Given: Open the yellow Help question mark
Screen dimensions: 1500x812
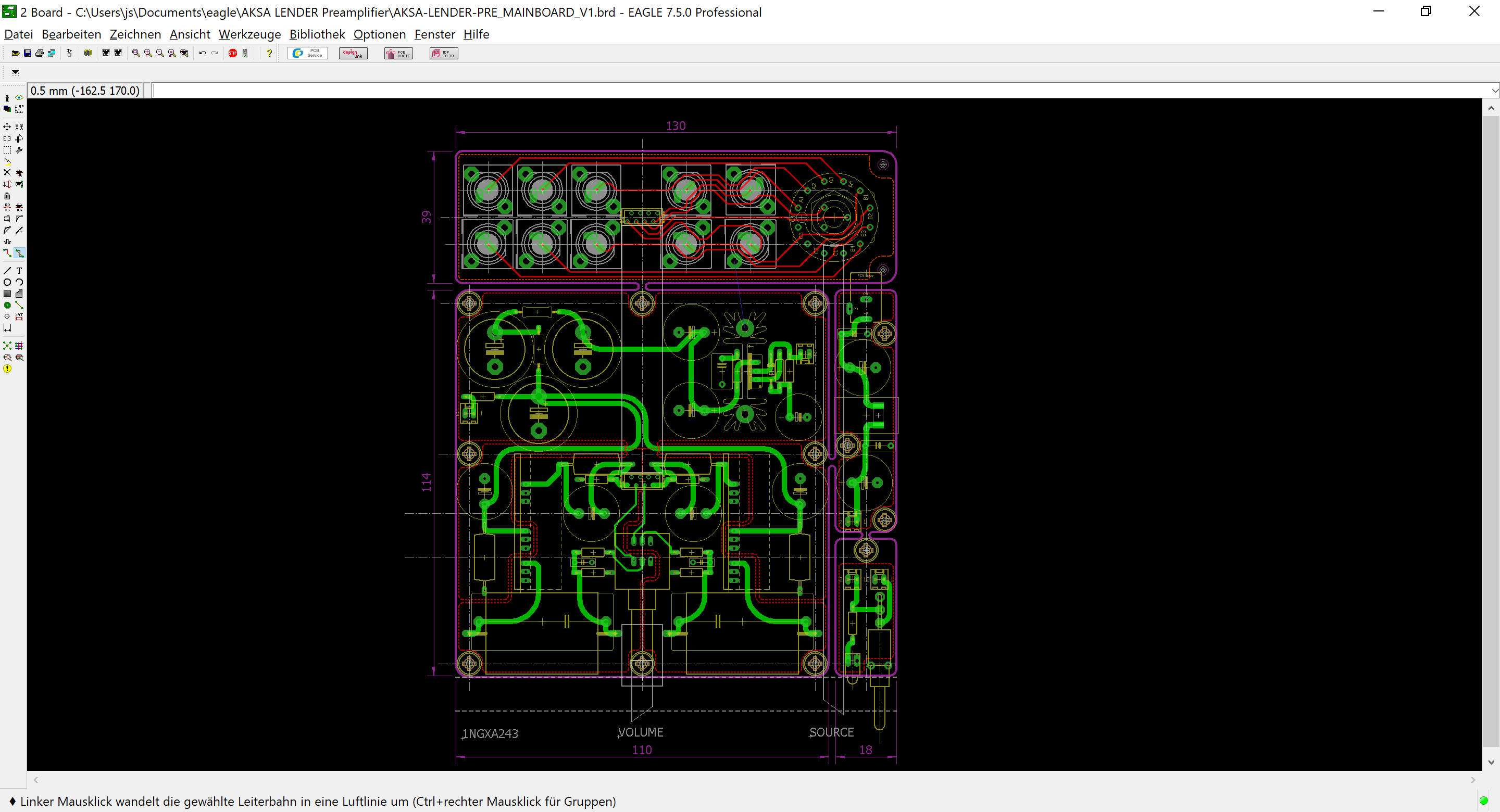Looking at the screenshot, I should (269, 53).
